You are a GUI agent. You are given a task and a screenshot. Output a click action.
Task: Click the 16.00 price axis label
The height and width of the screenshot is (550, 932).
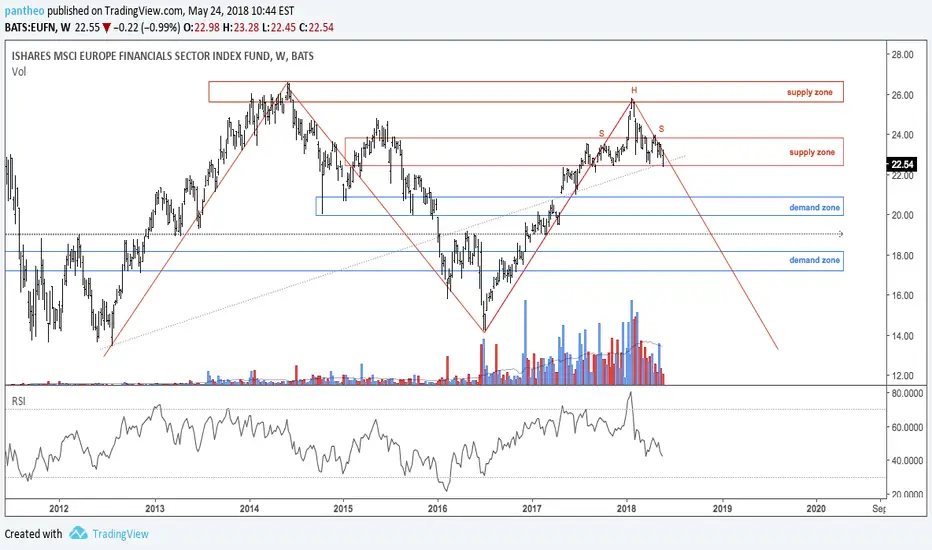[x=902, y=296]
